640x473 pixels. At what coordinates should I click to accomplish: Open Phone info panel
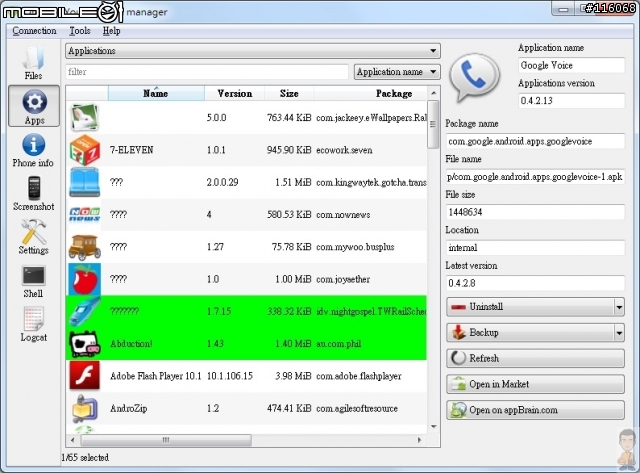click(33, 151)
